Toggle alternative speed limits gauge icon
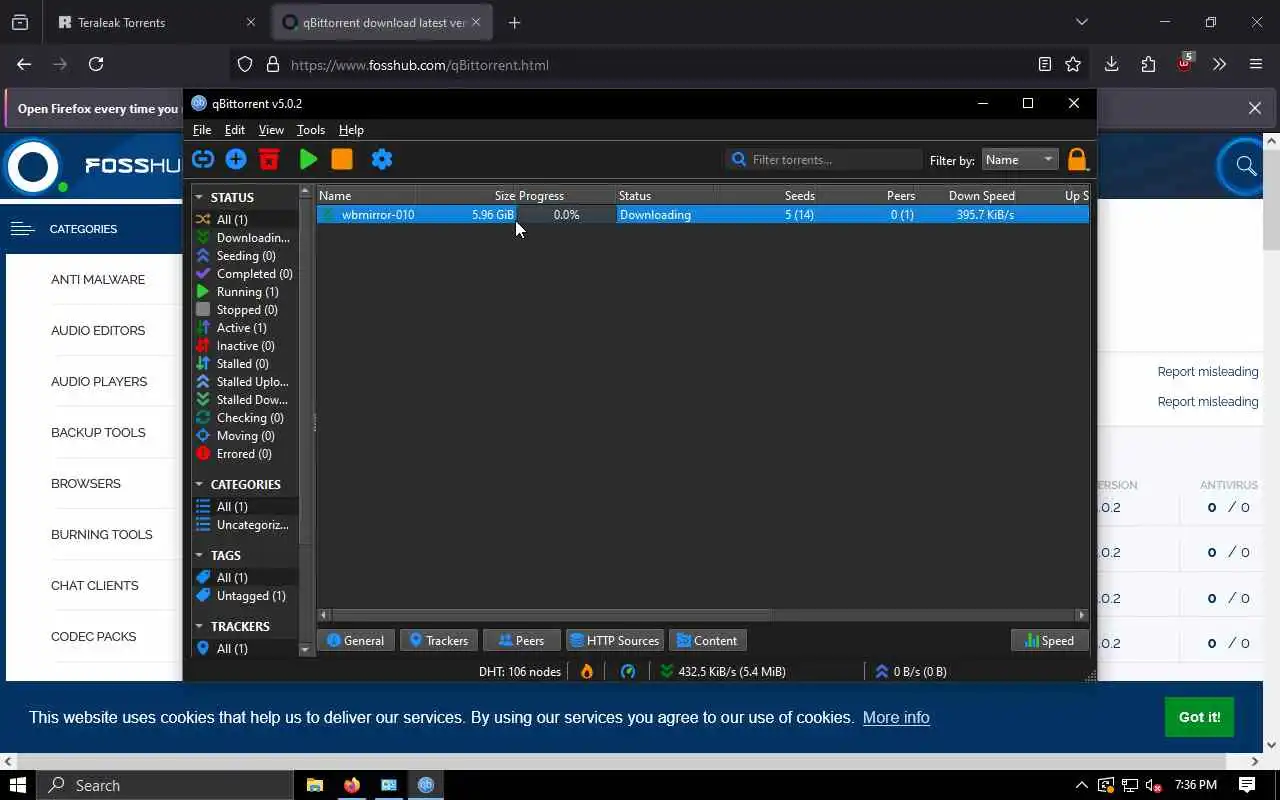Image resolution: width=1280 pixels, height=800 pixels. tap(628, 671)
